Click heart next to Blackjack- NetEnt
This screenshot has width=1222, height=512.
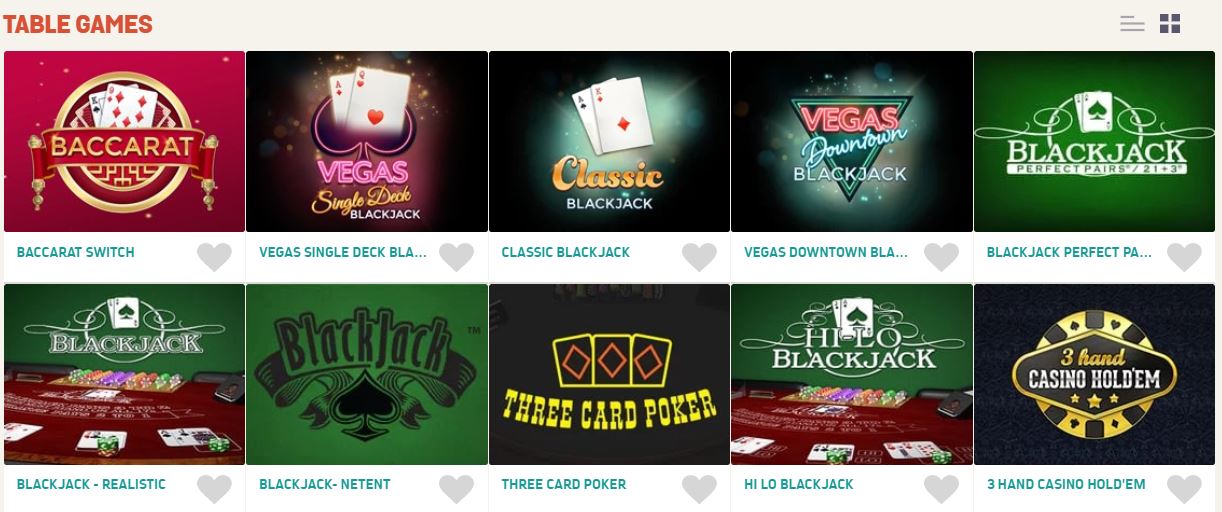(x=456, y=489)
